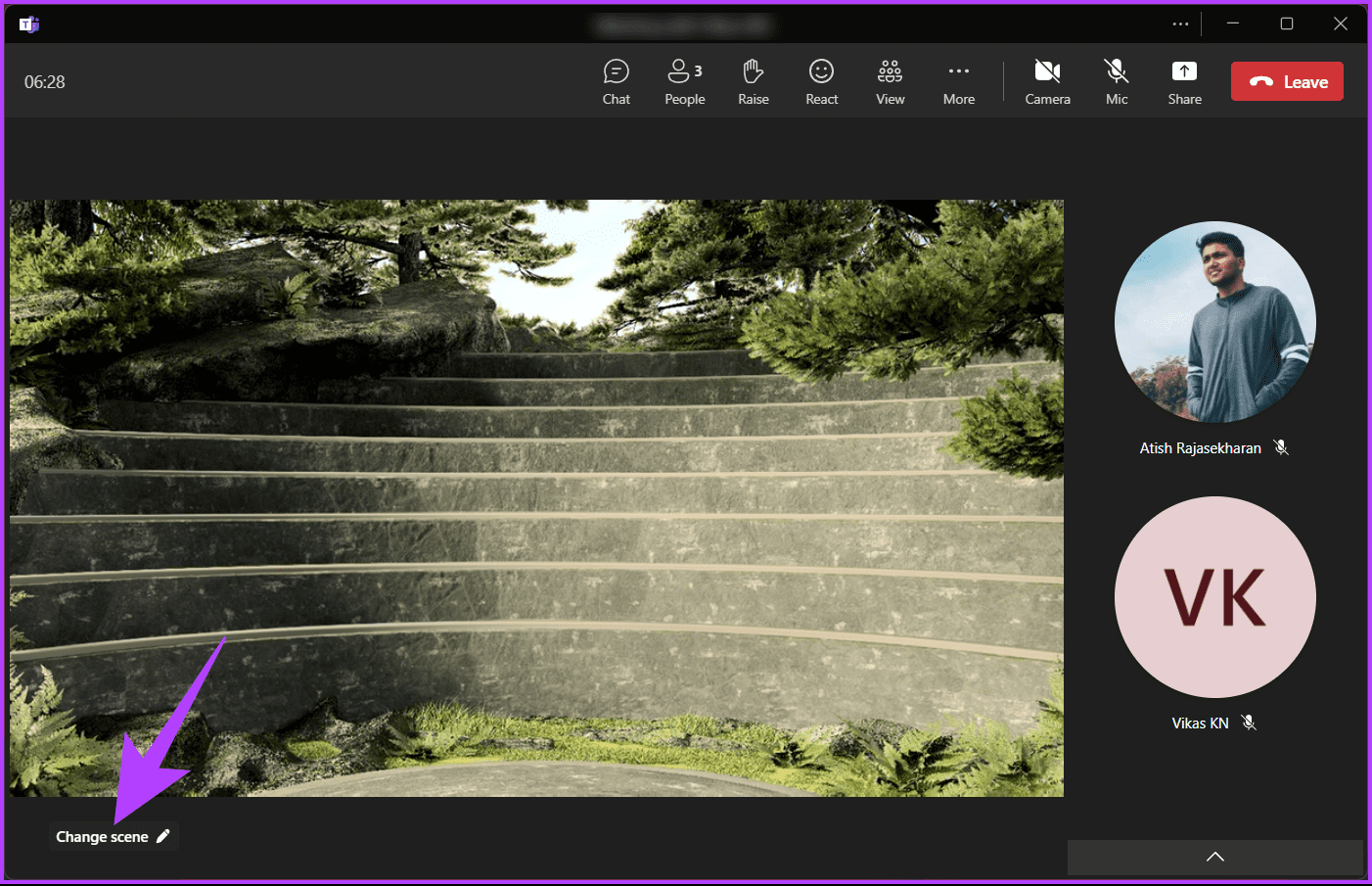The image size is (1372, 886).
Task: Click the Together mode amphitheater scene
Action: tap(536, 498)
